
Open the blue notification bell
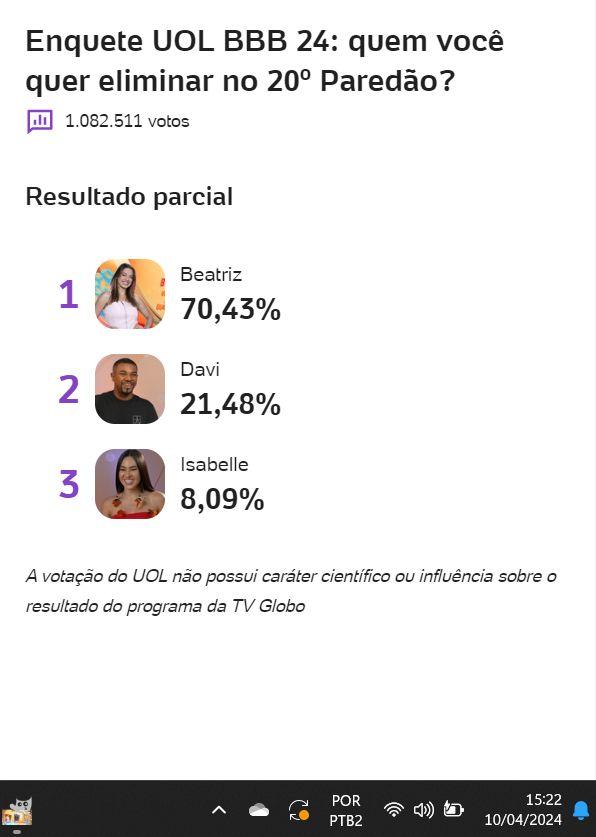pos(581,810)
